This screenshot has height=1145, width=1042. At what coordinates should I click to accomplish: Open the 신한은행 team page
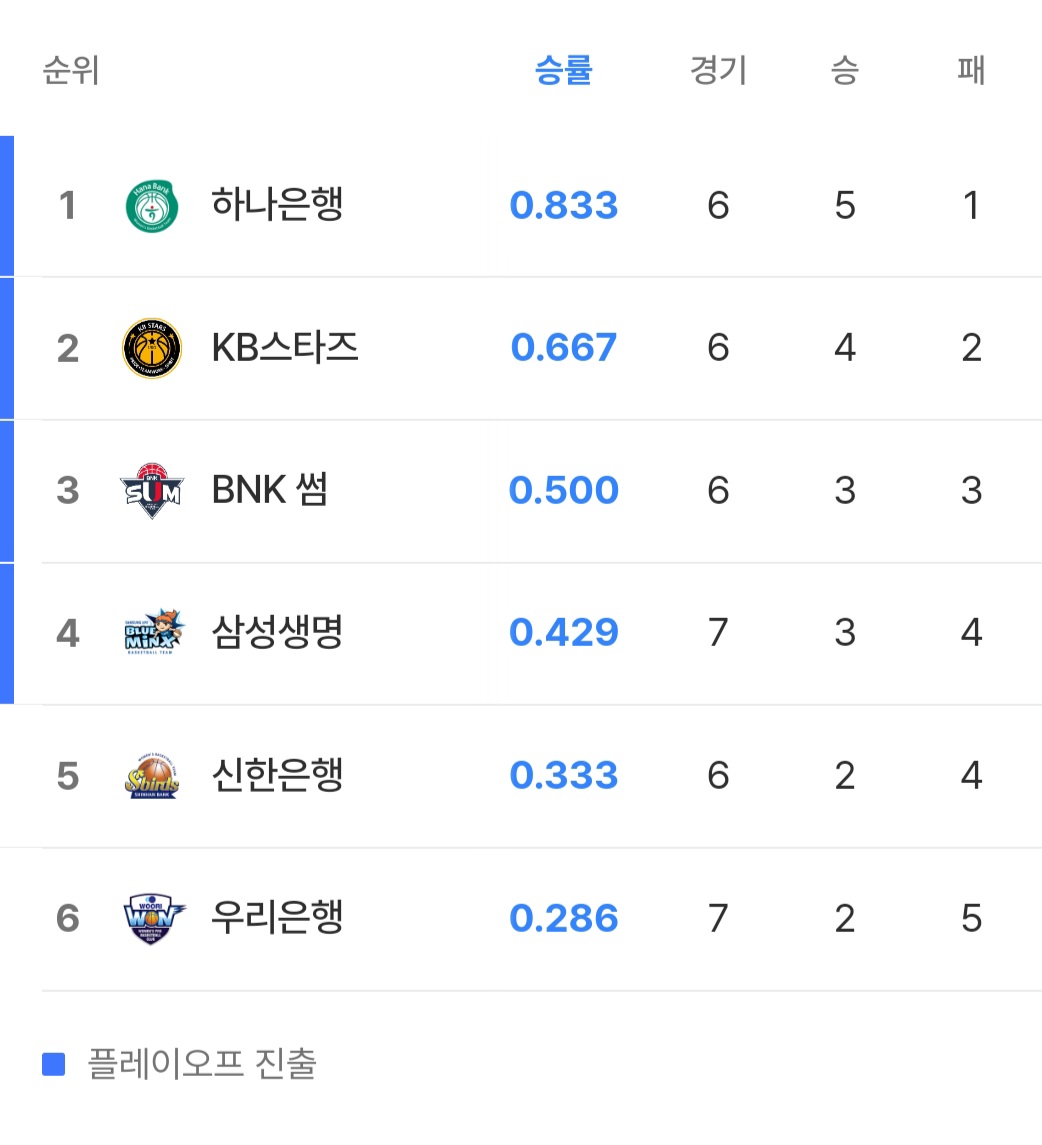click(x=277, y=776)
